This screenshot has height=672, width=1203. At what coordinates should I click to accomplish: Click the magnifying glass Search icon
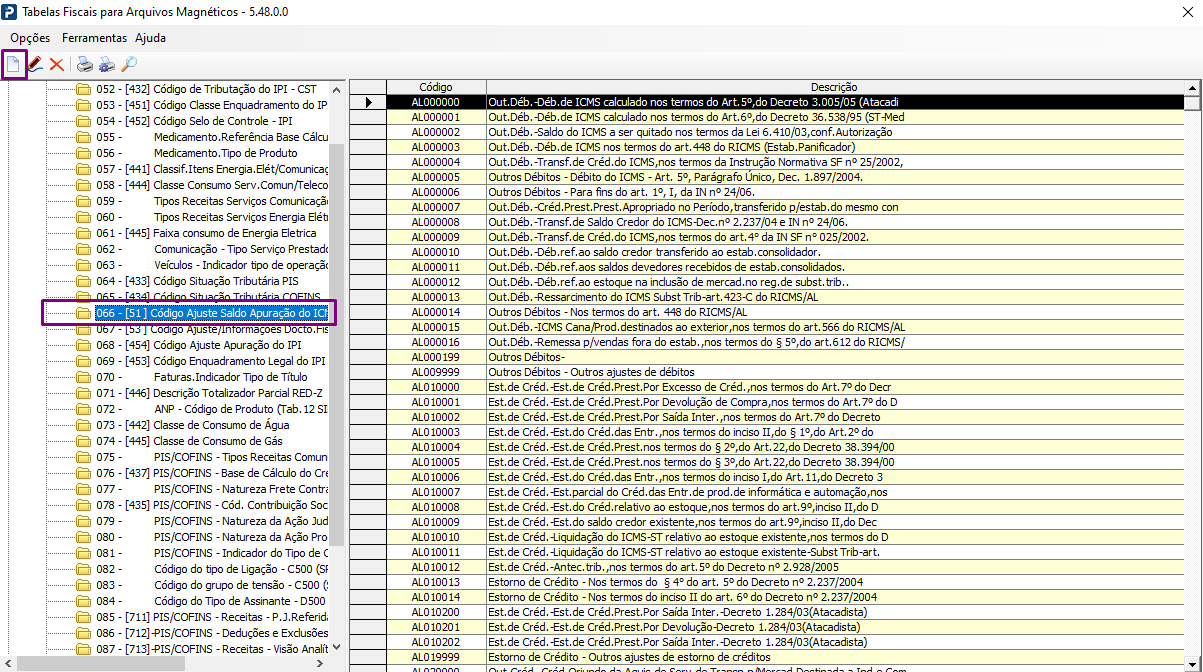(129, 65)
